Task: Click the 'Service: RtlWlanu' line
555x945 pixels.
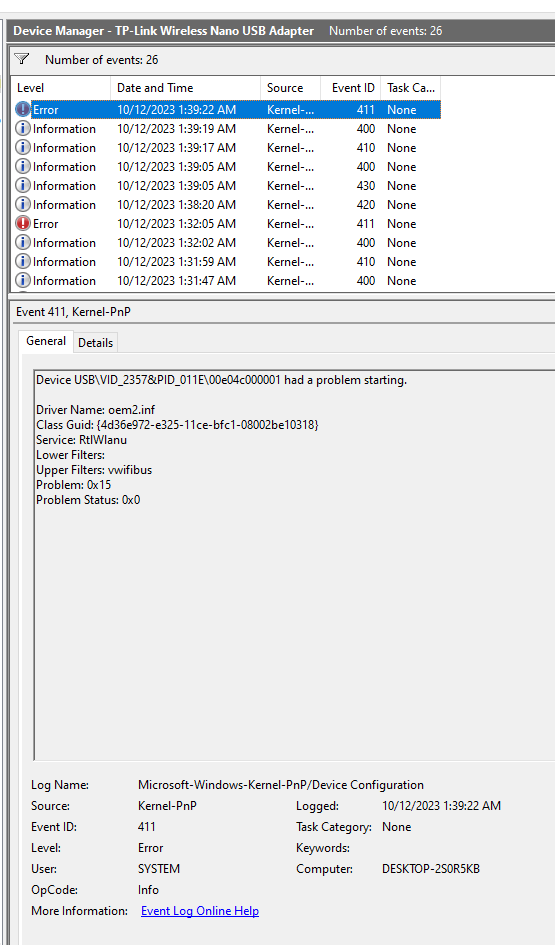Action: coord(81,440)
